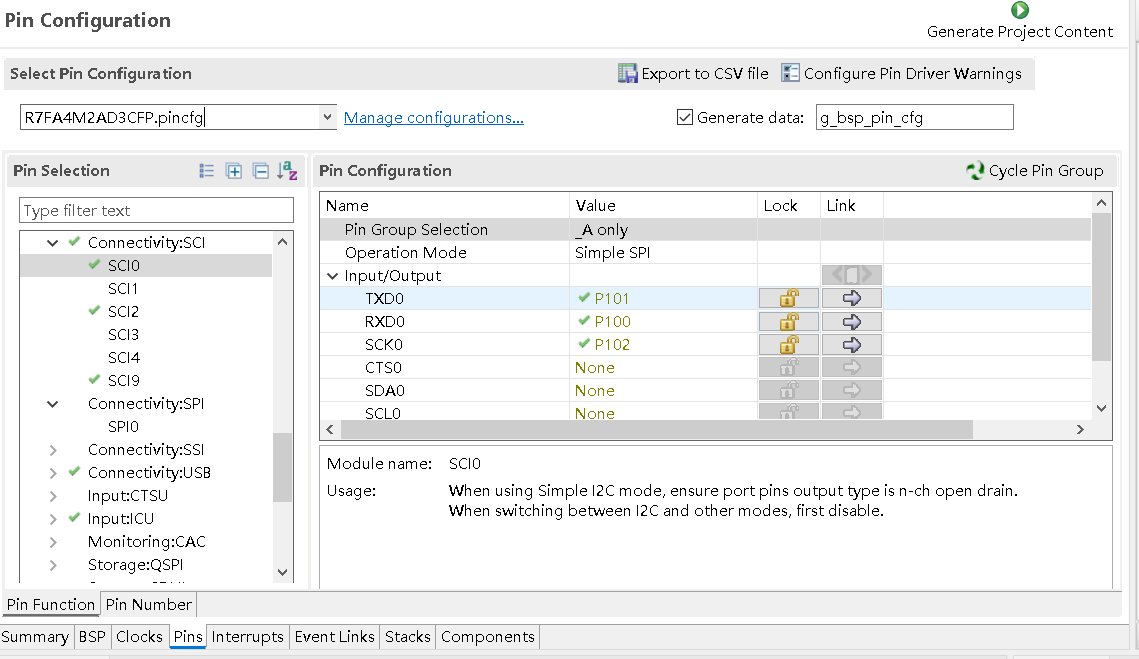
Task: Switch to the Components tab
Action: click(487, 636)
